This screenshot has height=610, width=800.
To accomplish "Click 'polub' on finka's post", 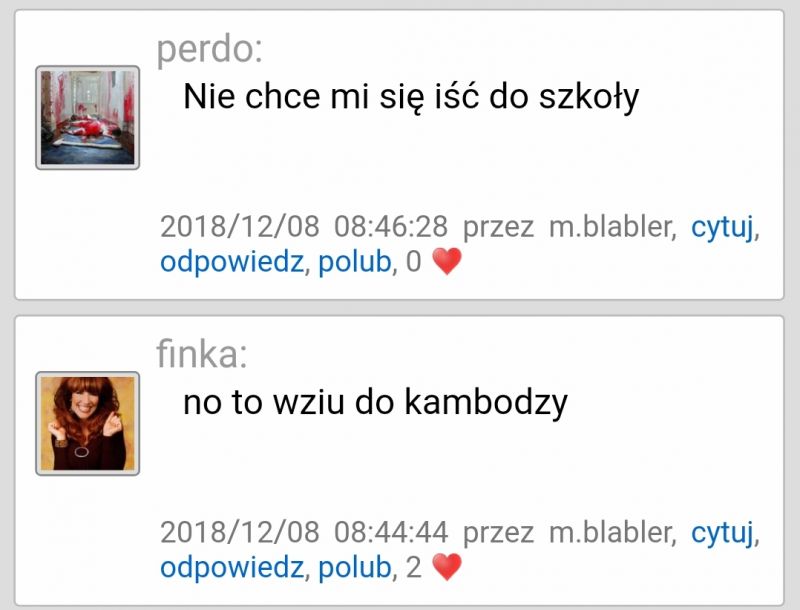I will tap(355, 568).
